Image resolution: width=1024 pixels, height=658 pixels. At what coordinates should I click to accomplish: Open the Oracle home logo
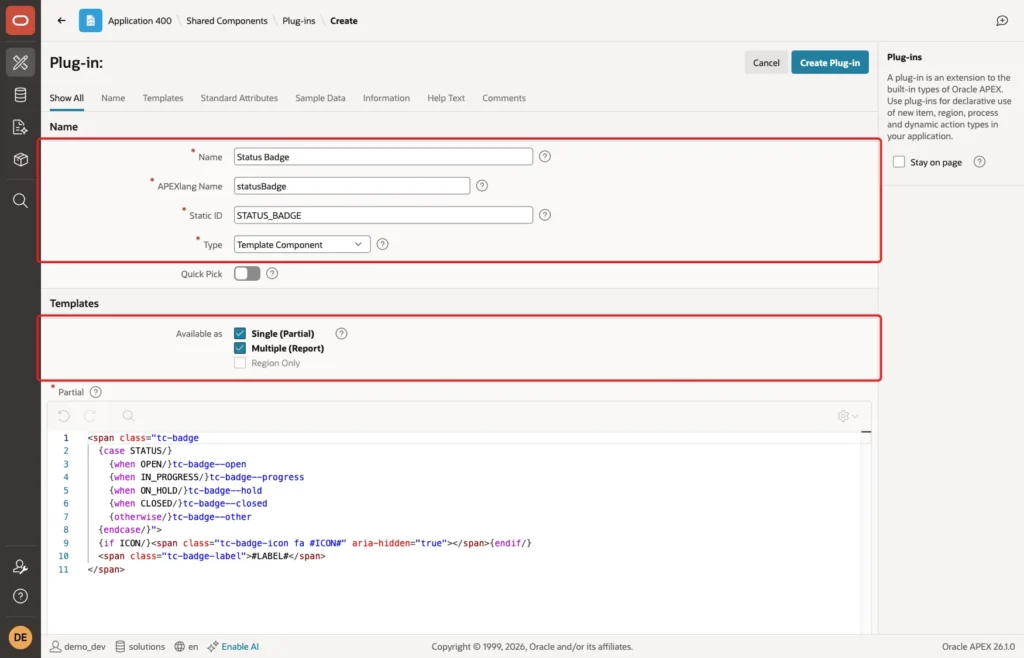(20, 20)
